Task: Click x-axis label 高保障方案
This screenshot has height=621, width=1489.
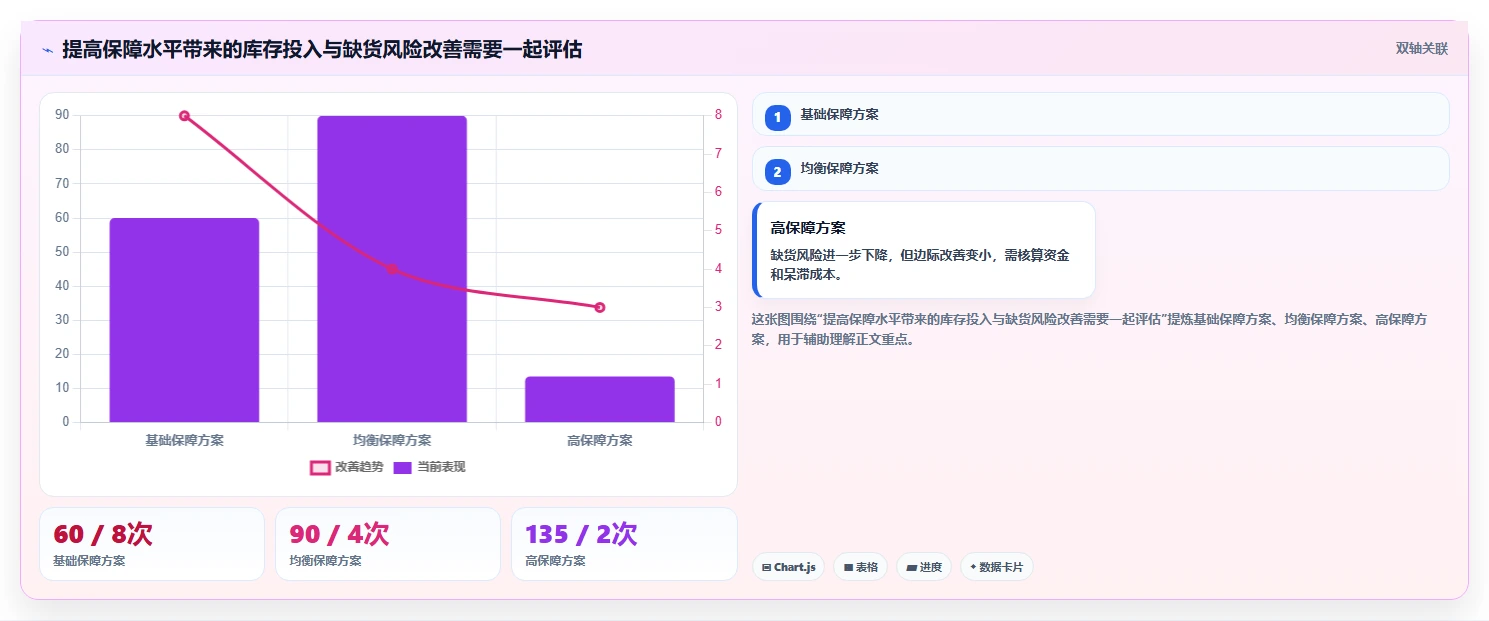Action: [x=600, y=440]
